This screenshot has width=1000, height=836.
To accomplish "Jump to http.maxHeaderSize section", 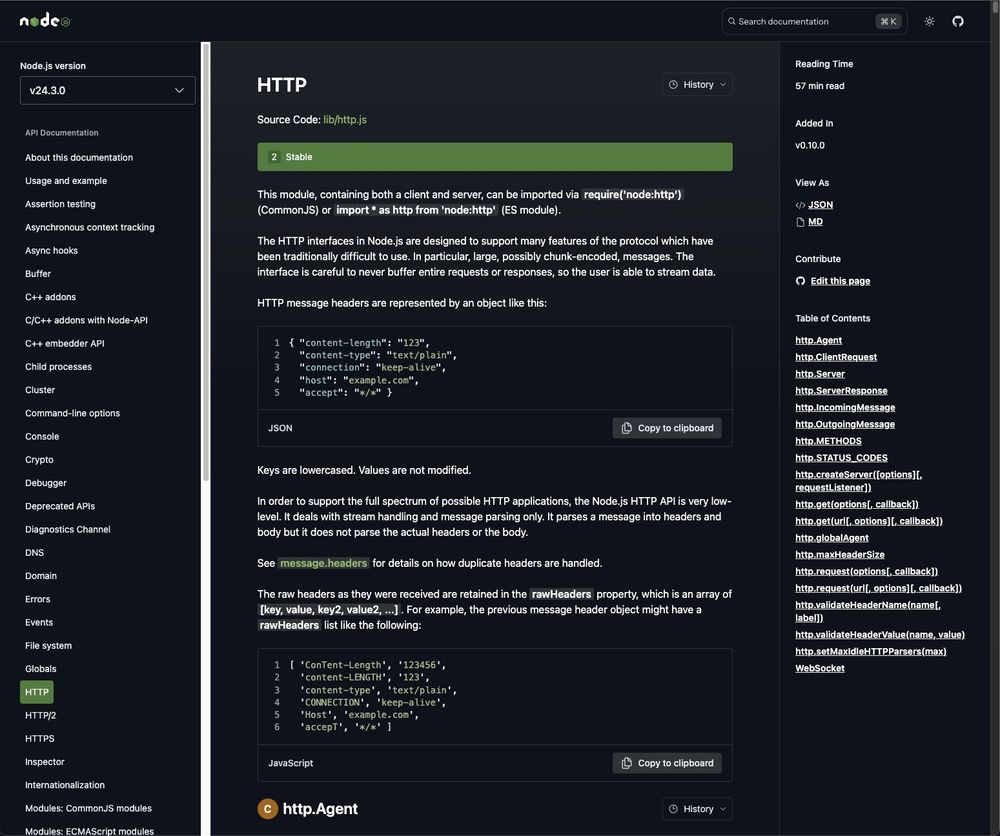I will coord(840,555).
